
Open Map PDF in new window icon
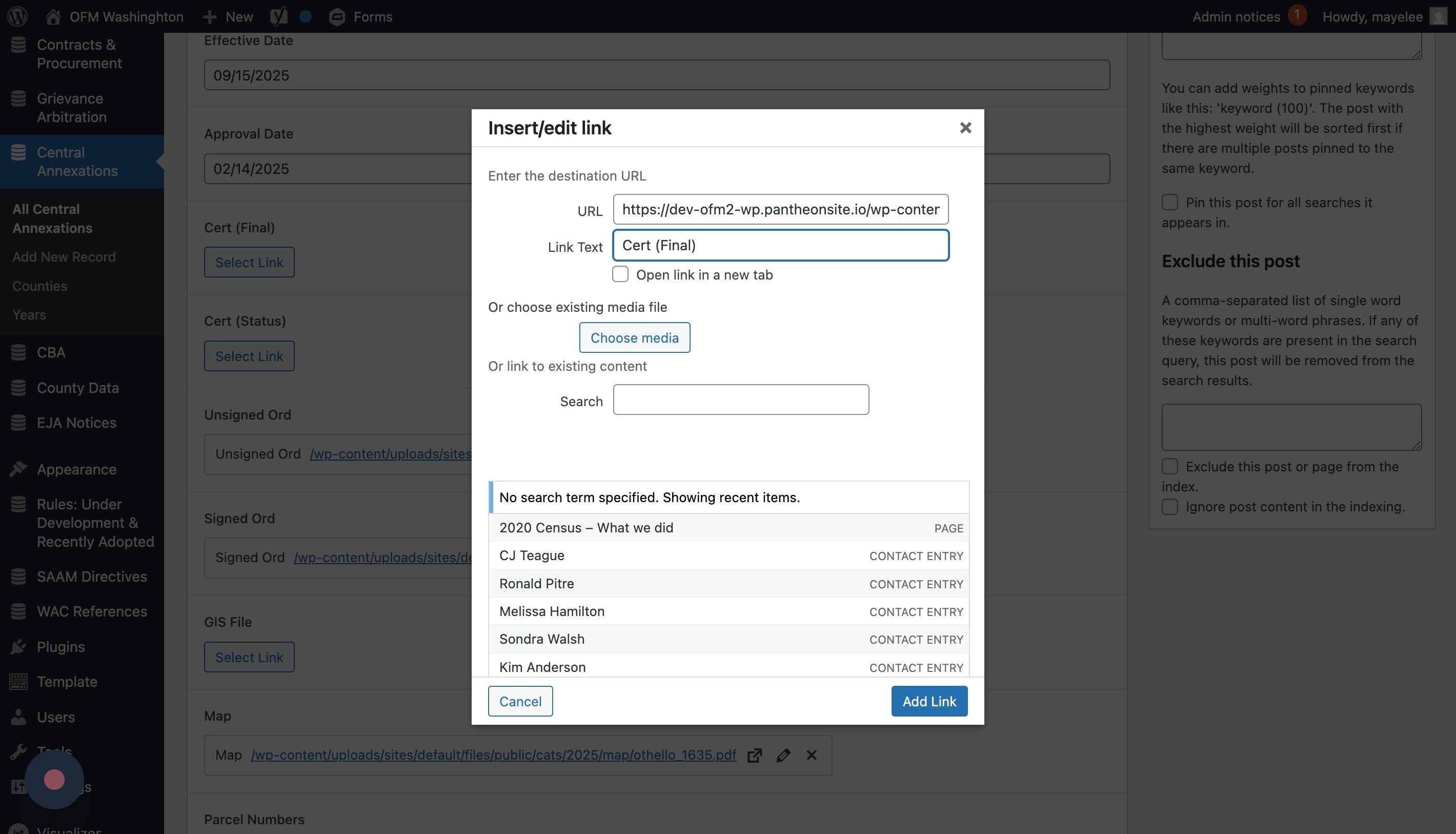click(755, 755)
